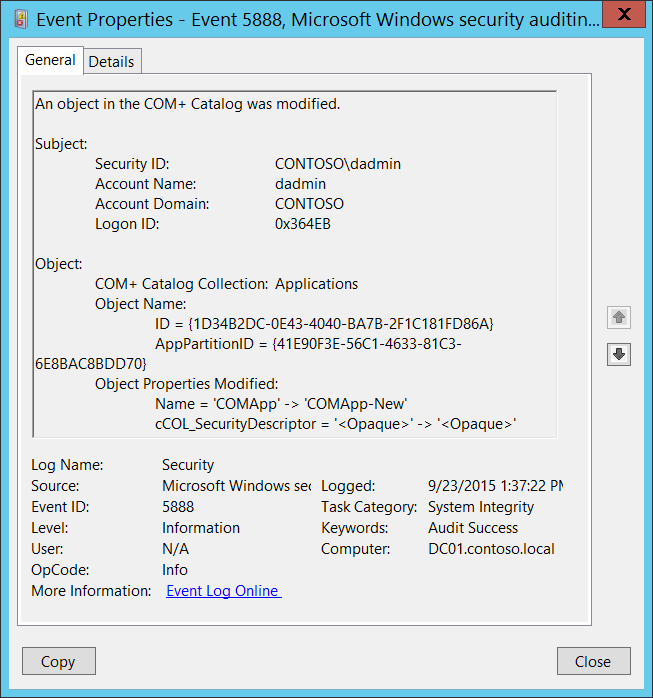
Task: Click the OpCode value 'Info'
Action: [175, 570]
